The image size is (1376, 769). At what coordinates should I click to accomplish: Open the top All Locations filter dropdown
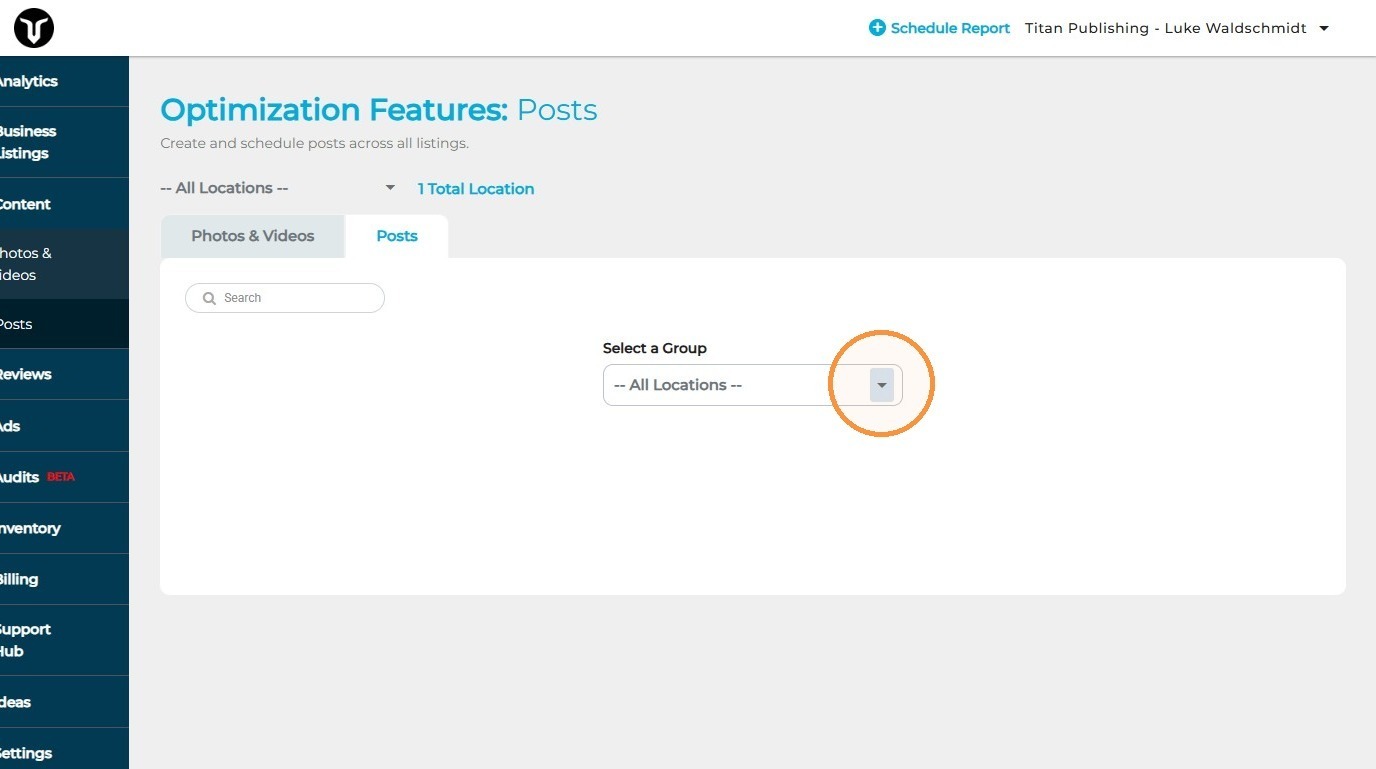pyautogui.click(x=278, y=188)
